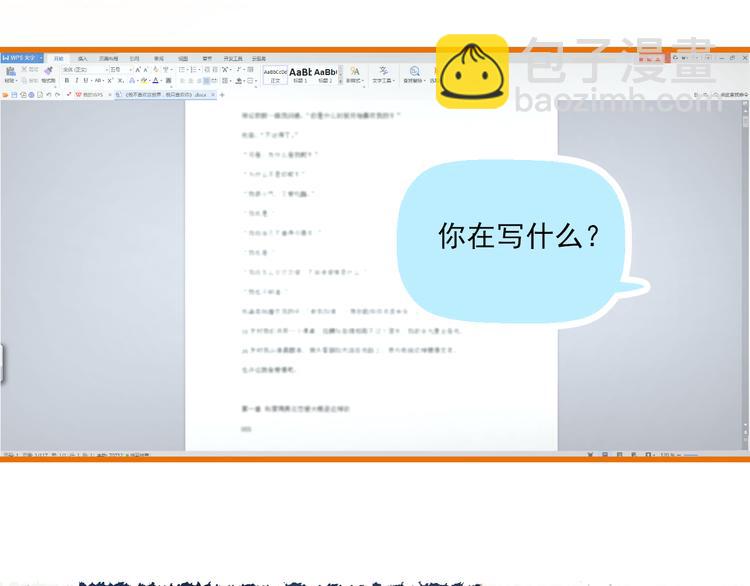This screenshot has height=586, width=750.
Task: Click the vertical scrollbar on the right
Action: point(745,275)
